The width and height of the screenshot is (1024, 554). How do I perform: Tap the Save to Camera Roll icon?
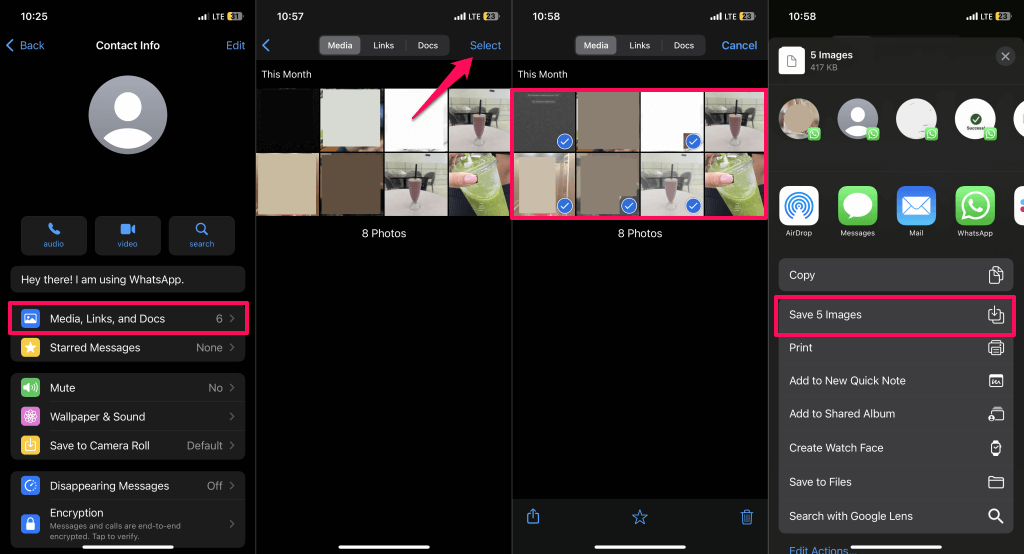[30, 446]
